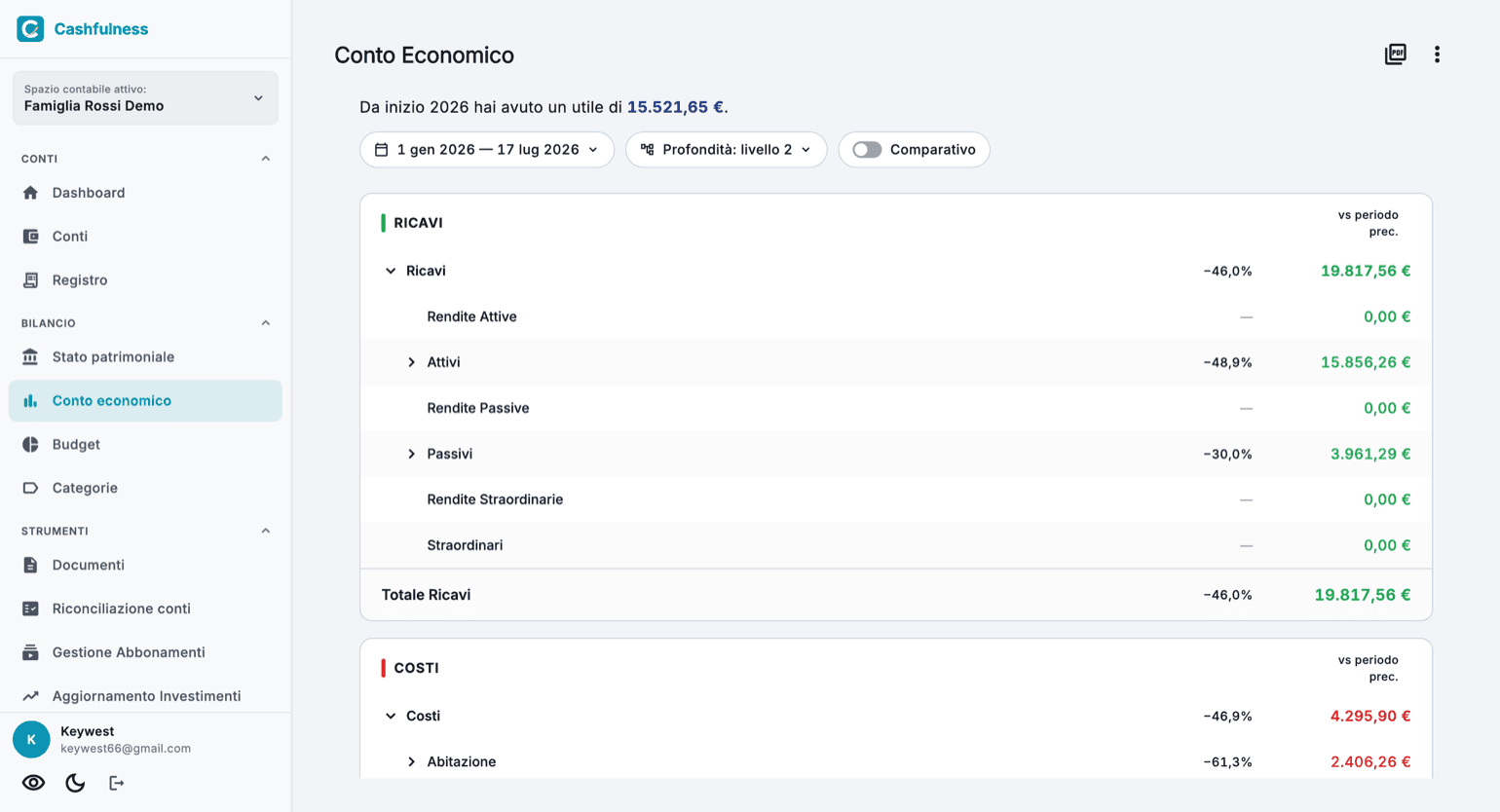Expand the Attivi row
The image size is (1500, 812).
pos(411,362)
